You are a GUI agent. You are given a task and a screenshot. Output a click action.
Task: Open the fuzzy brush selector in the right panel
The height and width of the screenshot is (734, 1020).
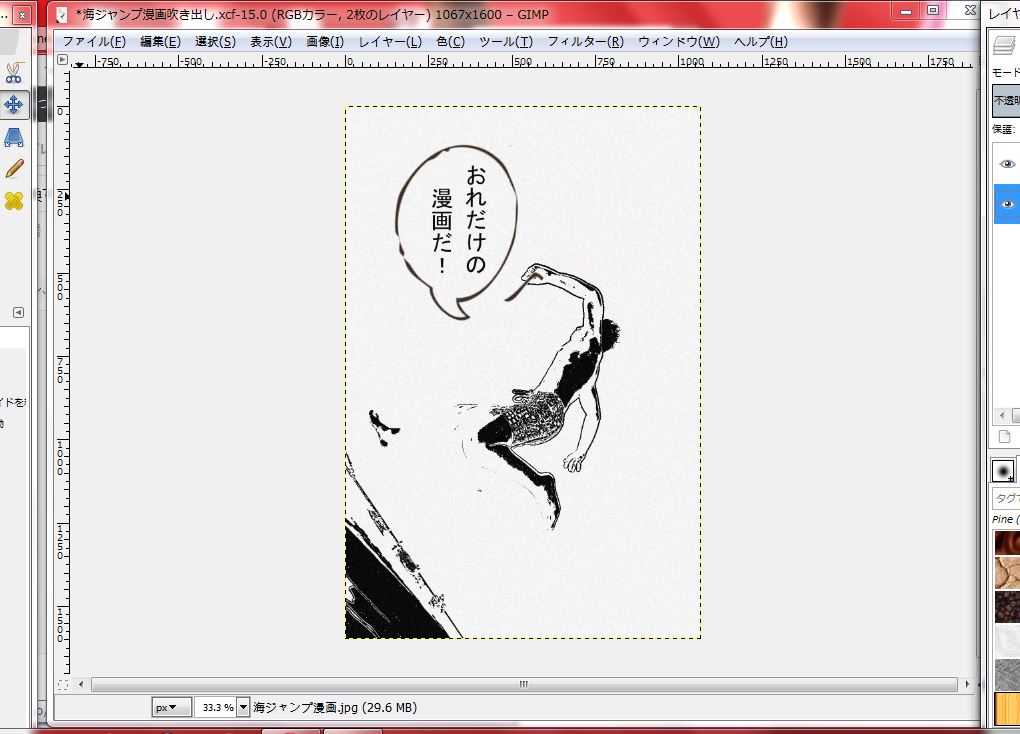coord(1003,469)
